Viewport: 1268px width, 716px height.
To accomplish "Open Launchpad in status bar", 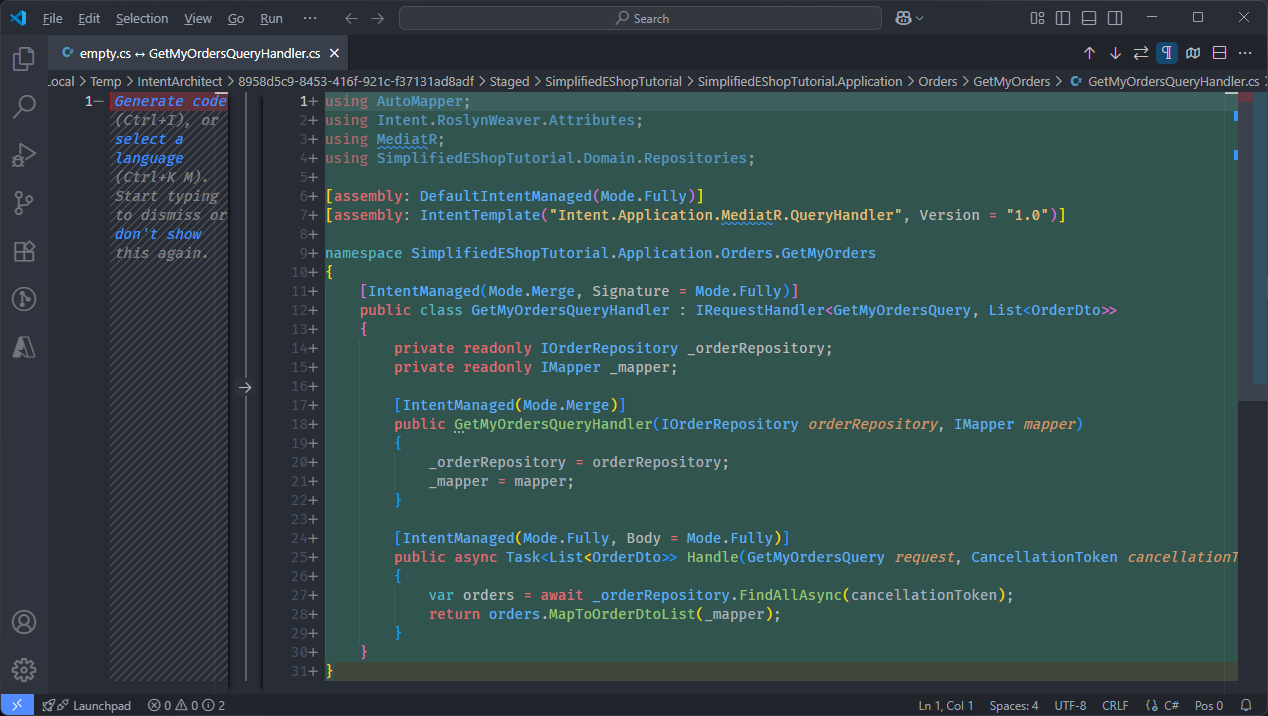I will [x=87, y=705].
